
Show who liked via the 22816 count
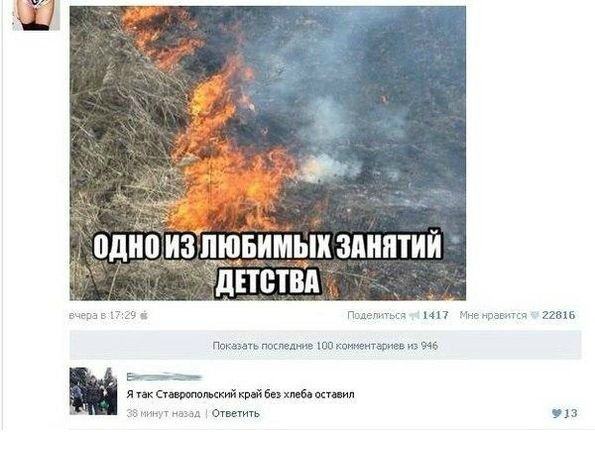[x=559, y=315]
